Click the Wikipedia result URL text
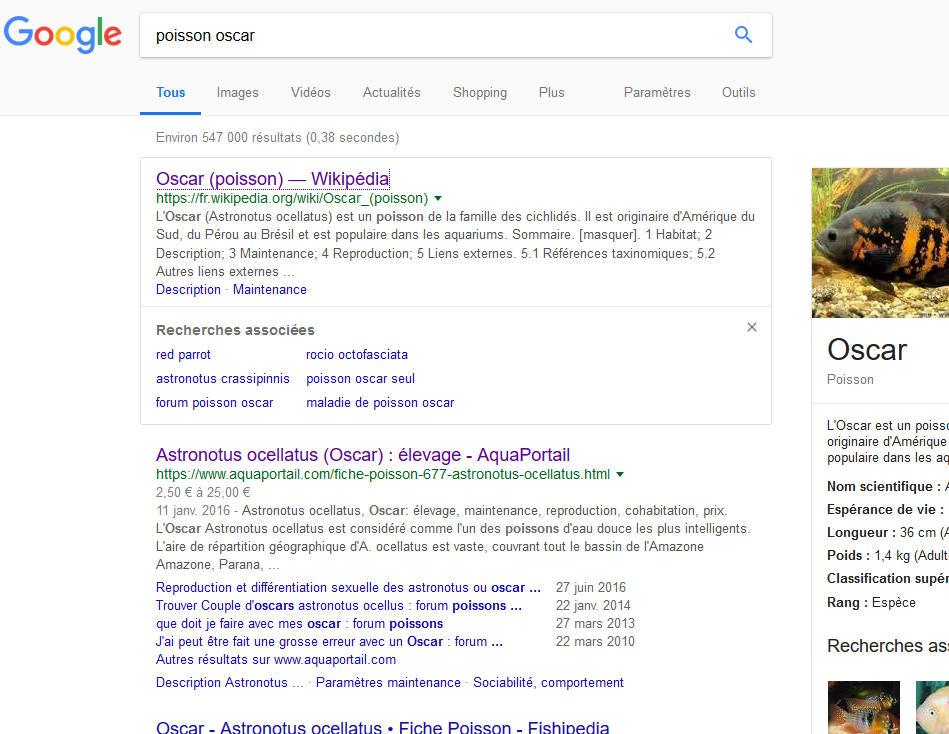949x734 pixels. pyautogui.click(x=292, y=198)
